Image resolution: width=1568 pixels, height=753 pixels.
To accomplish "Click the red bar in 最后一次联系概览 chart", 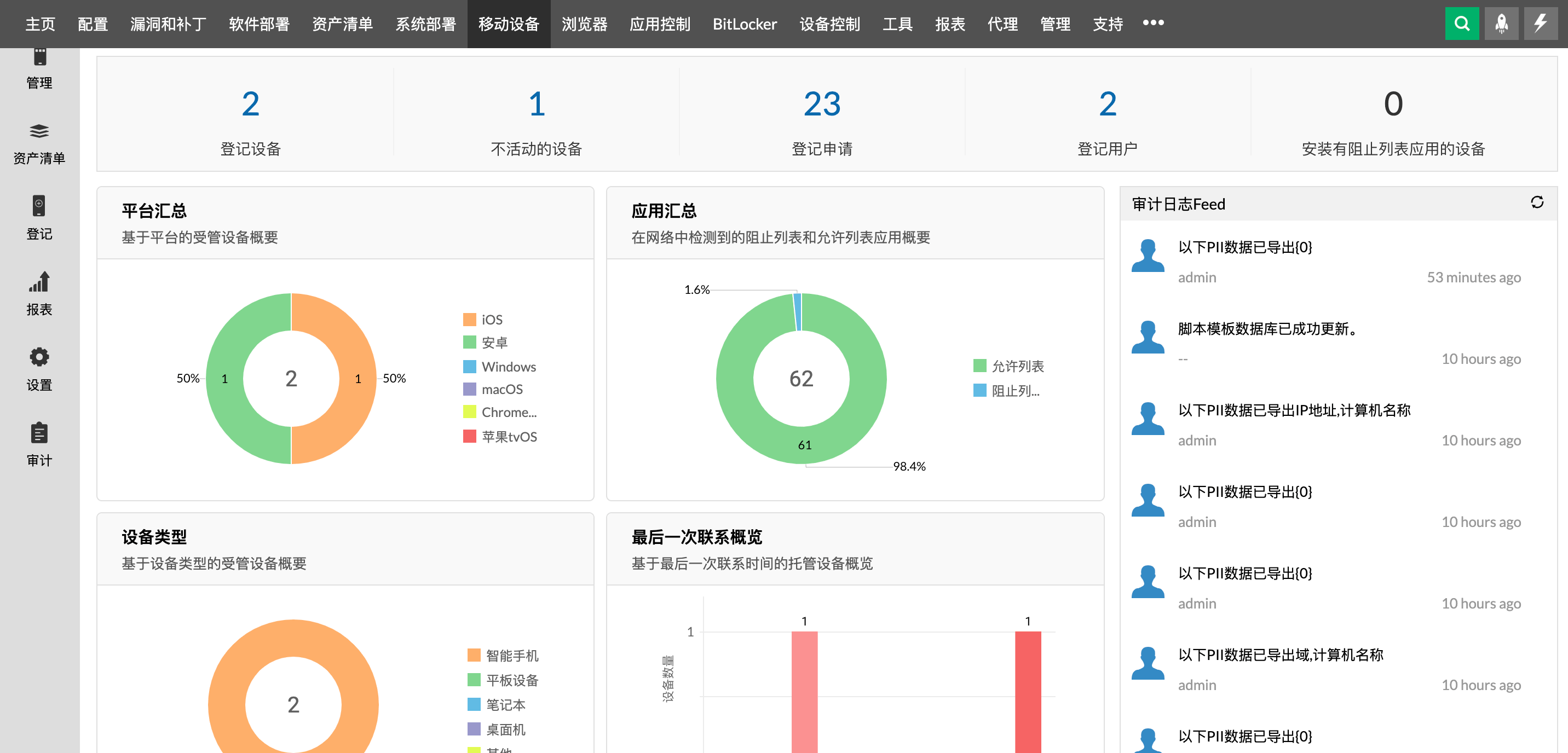I will 804,687.
